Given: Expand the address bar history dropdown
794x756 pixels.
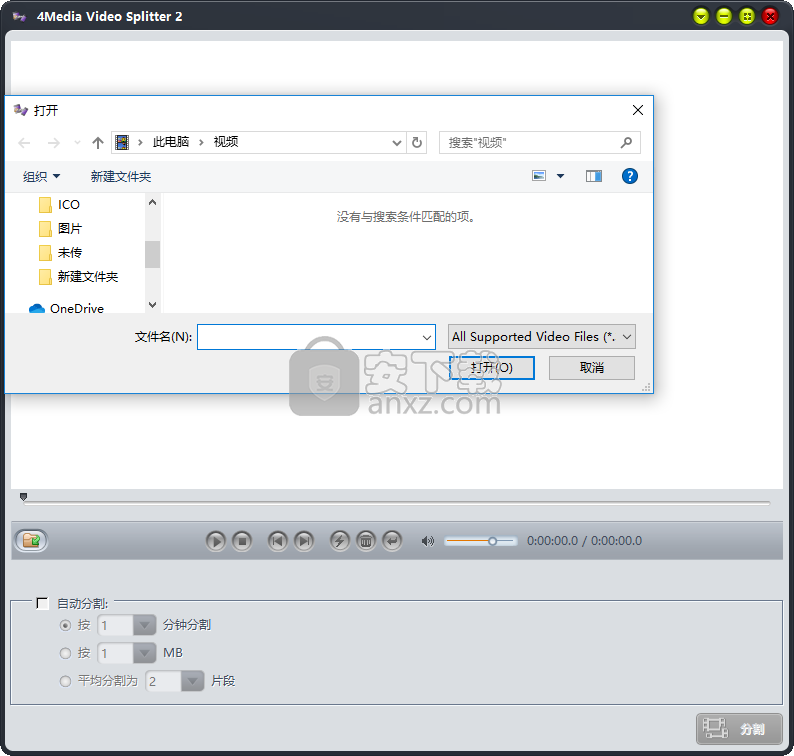Looking at the screenshot, I should 397,143.
